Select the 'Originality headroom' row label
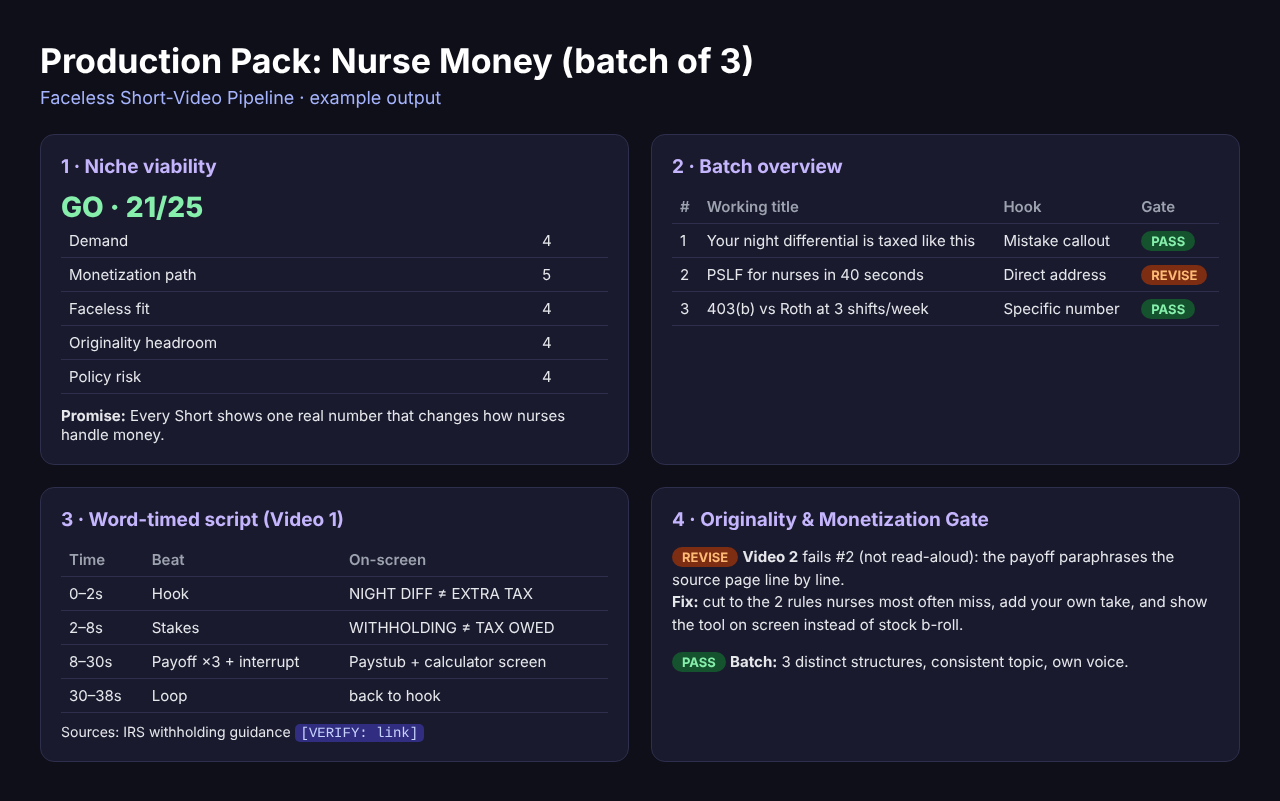Viewport: 1280px width, 801px height. click(x=143, y=343)
